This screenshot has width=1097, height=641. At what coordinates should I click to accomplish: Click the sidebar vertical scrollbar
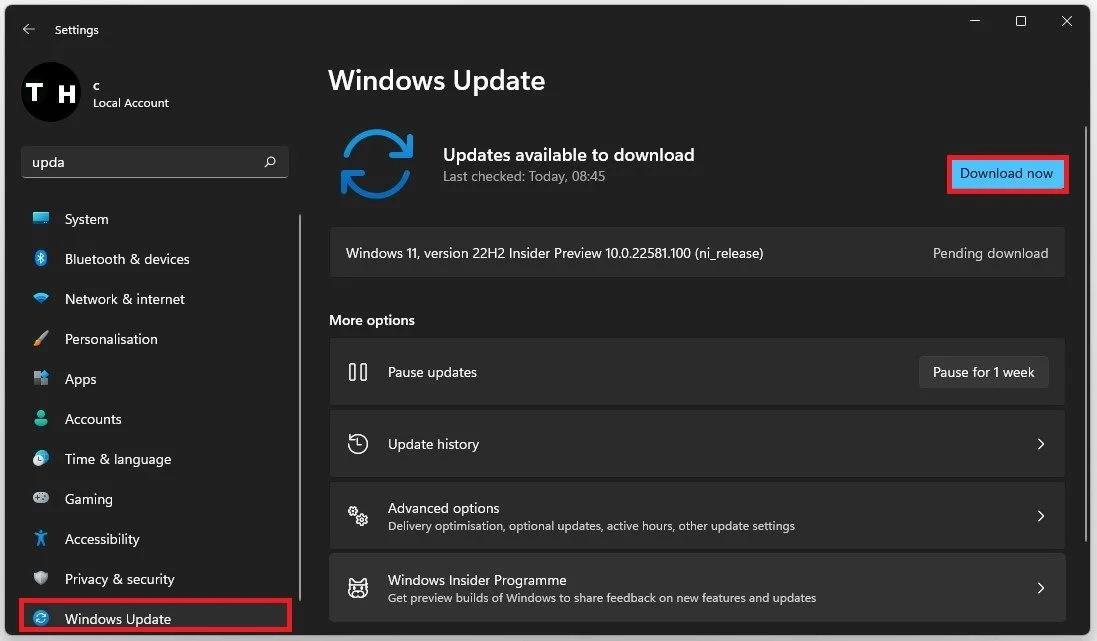(x=299, y=407)
